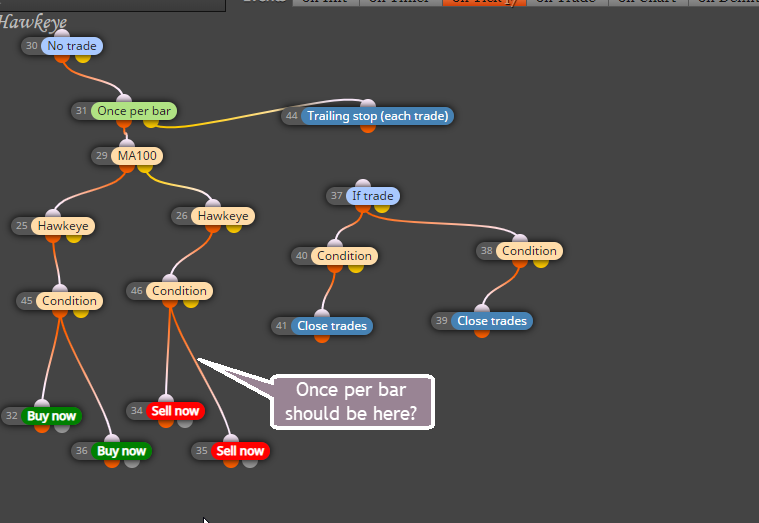Click the 'Once per bar should be here?' comment

click(x=352, y=402)
